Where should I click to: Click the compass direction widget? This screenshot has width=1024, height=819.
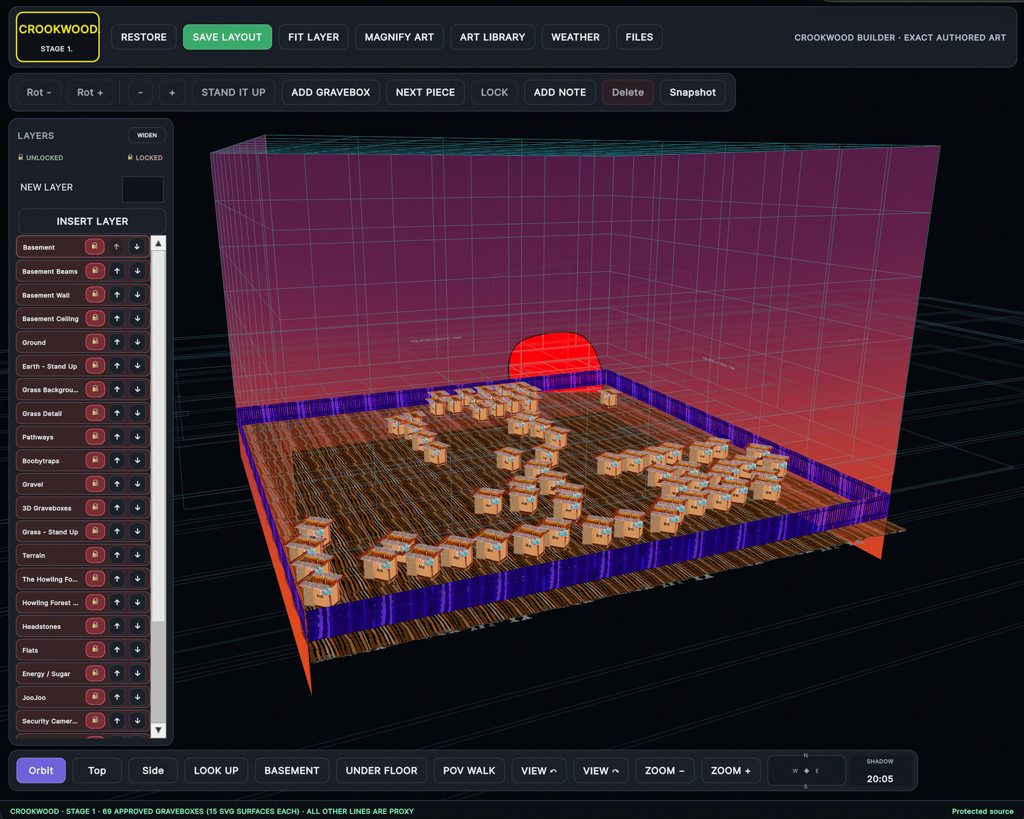[807, 771]
